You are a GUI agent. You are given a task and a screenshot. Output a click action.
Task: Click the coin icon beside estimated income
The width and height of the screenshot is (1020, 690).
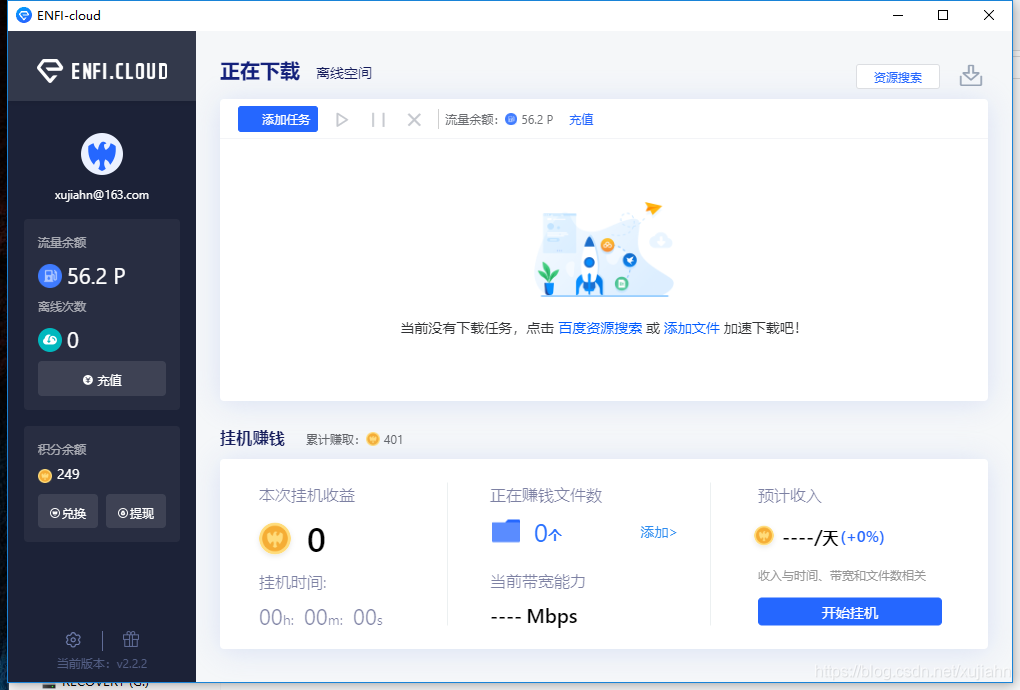pyautogui.click(x=763, y=536)
